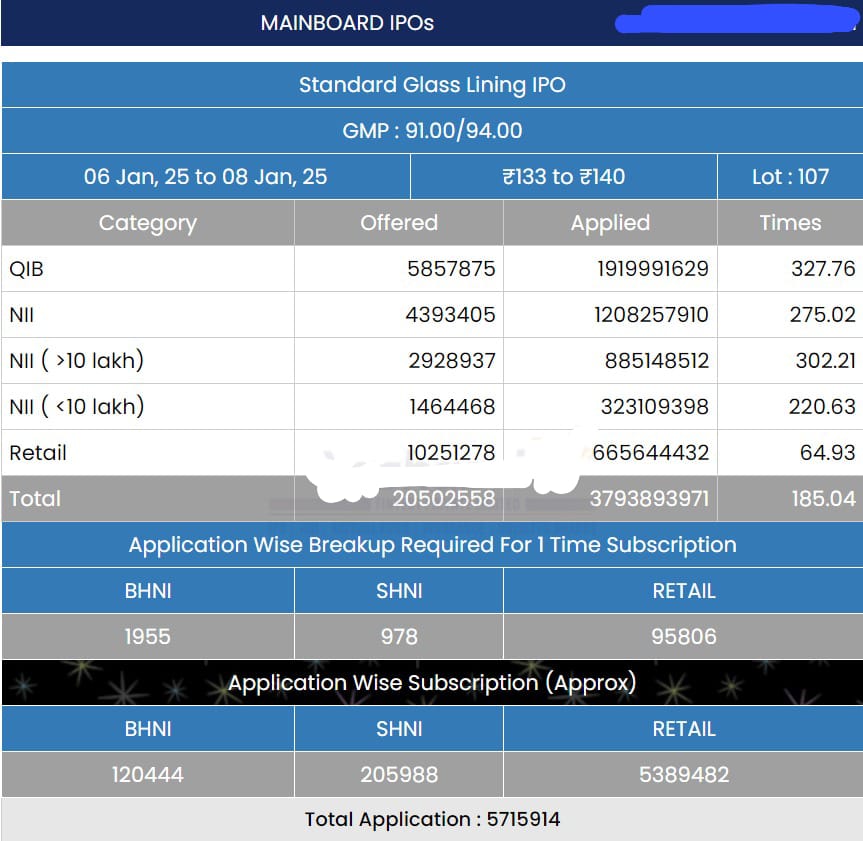Image resolution: width=863 pixels, height=841 pixels.
Task: Click NII offered value 4393405
Action: tap(450, 315)
